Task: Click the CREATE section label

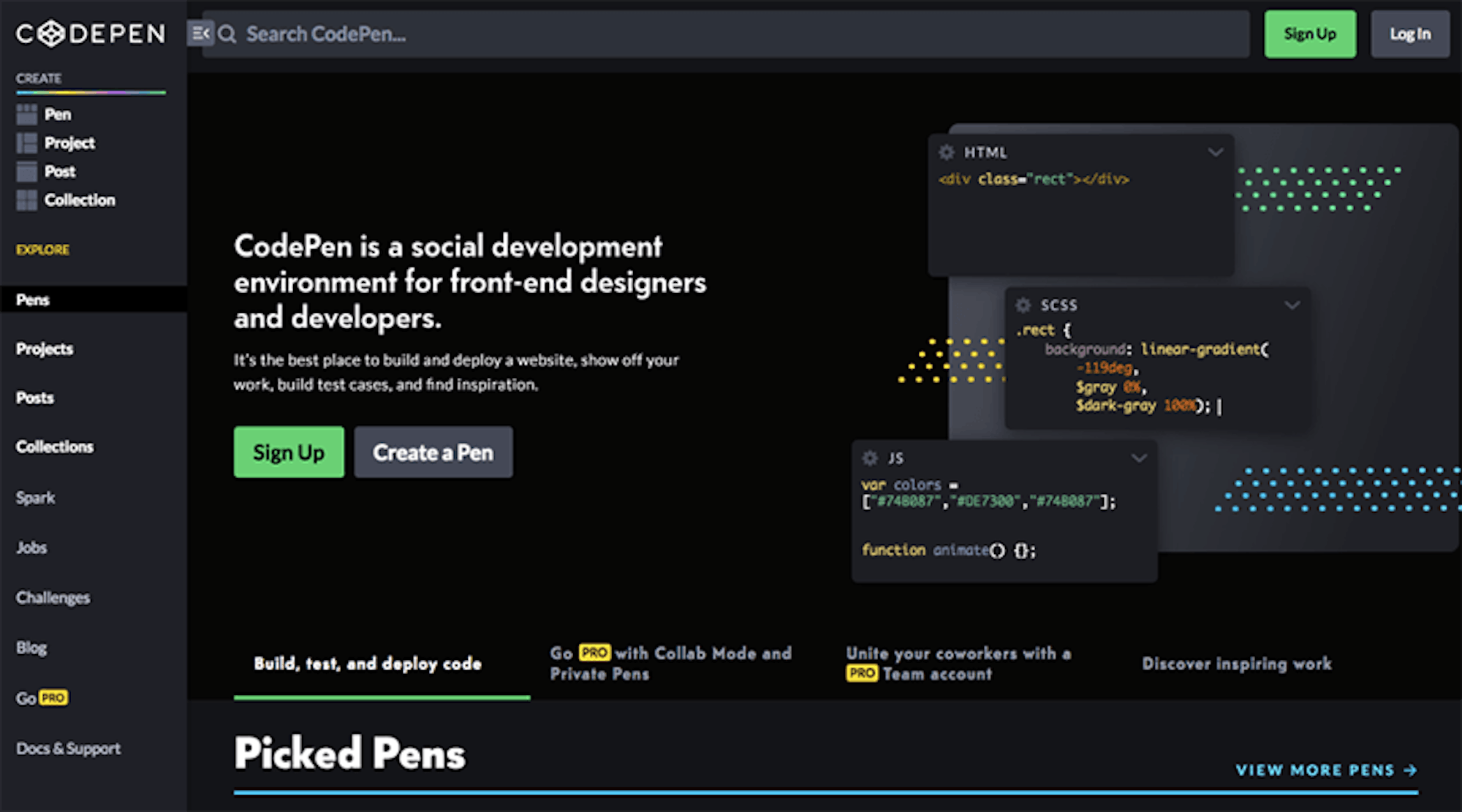Action: pos(39,78)
